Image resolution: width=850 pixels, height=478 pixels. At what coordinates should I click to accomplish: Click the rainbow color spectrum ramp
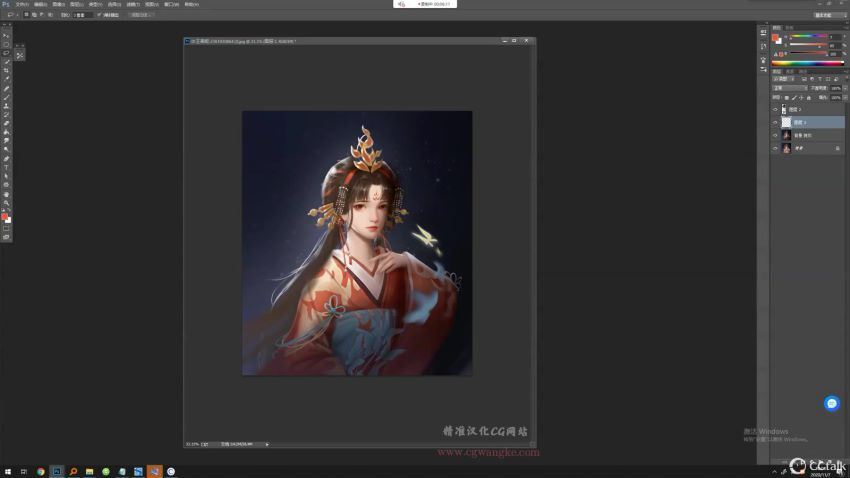click(808, 63)
